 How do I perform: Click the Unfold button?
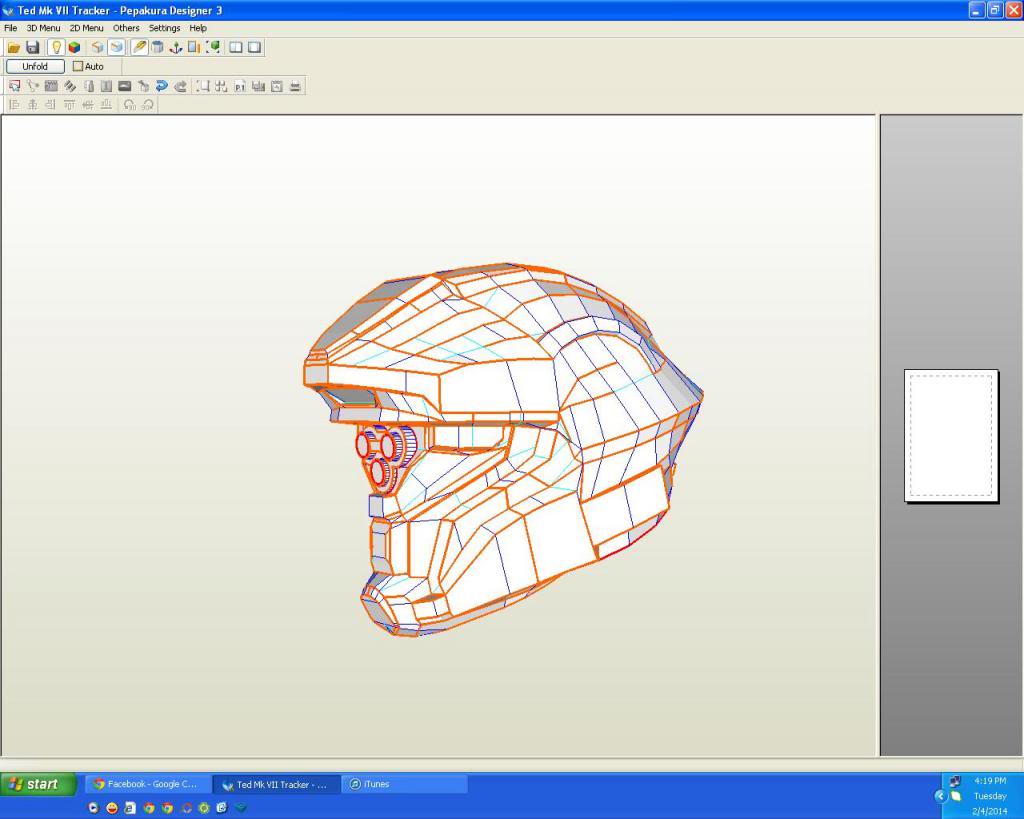35,66
